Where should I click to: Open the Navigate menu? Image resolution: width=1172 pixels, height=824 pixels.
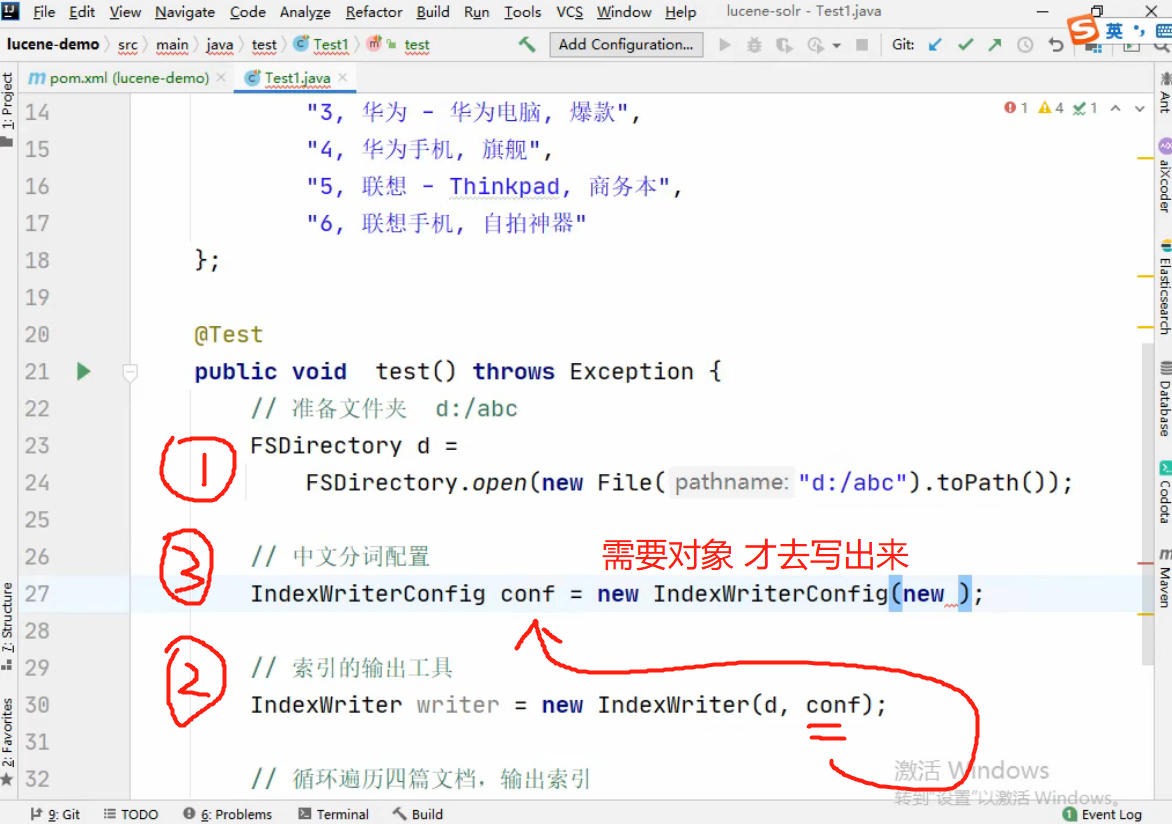pos(185,12)
